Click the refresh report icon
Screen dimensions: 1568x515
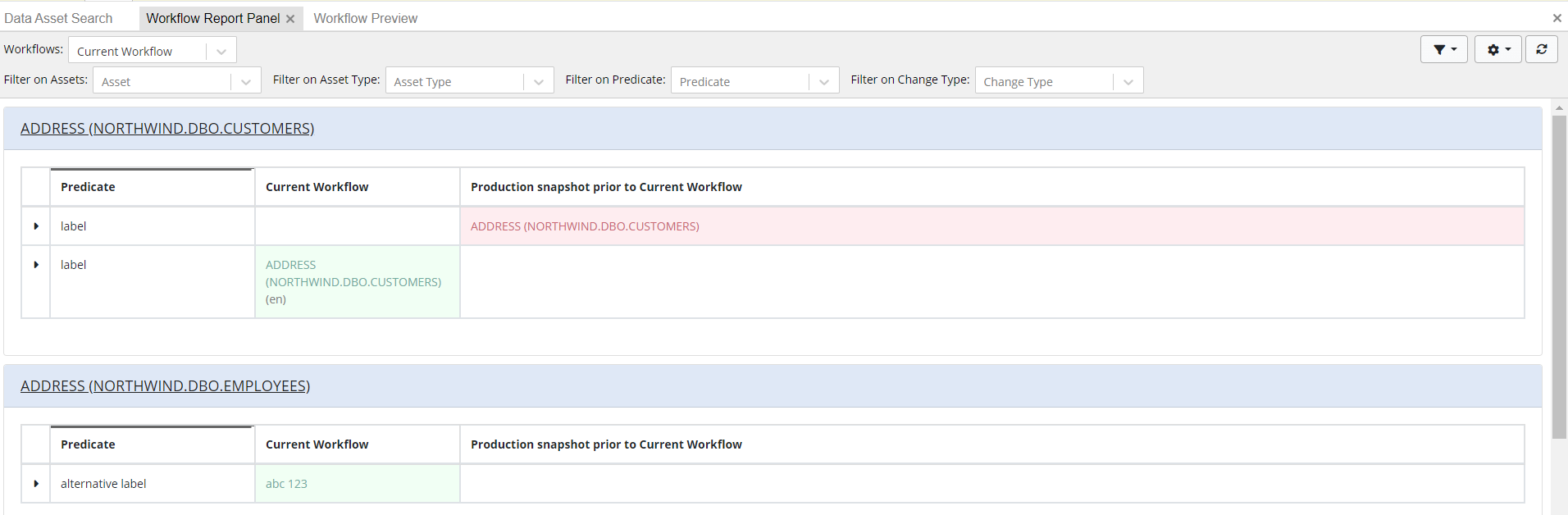click(x=1541, y=50)
